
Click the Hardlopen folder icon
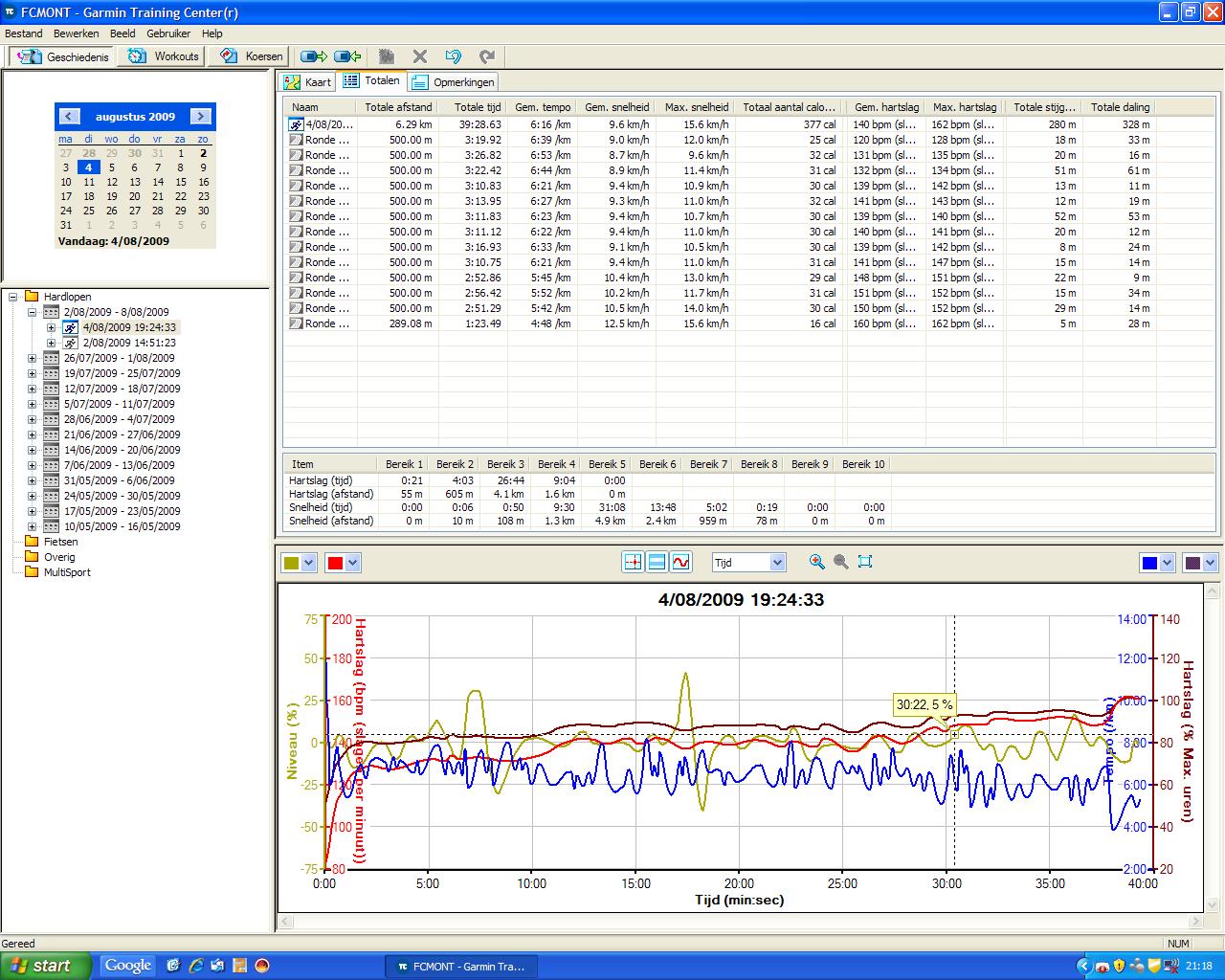(x=32, y=297)
